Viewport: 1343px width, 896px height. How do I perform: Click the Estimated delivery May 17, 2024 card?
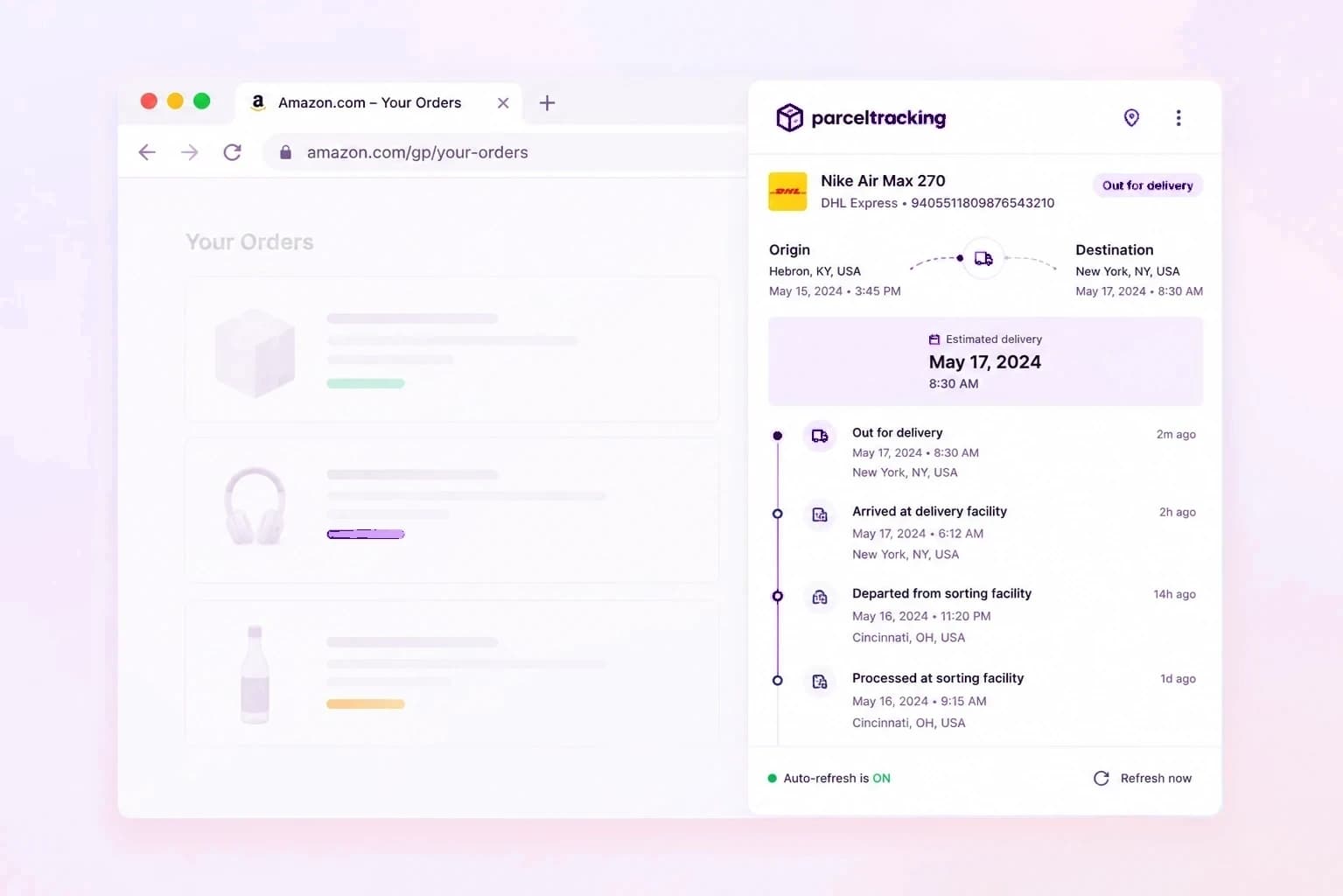click(x=985, y=361)
